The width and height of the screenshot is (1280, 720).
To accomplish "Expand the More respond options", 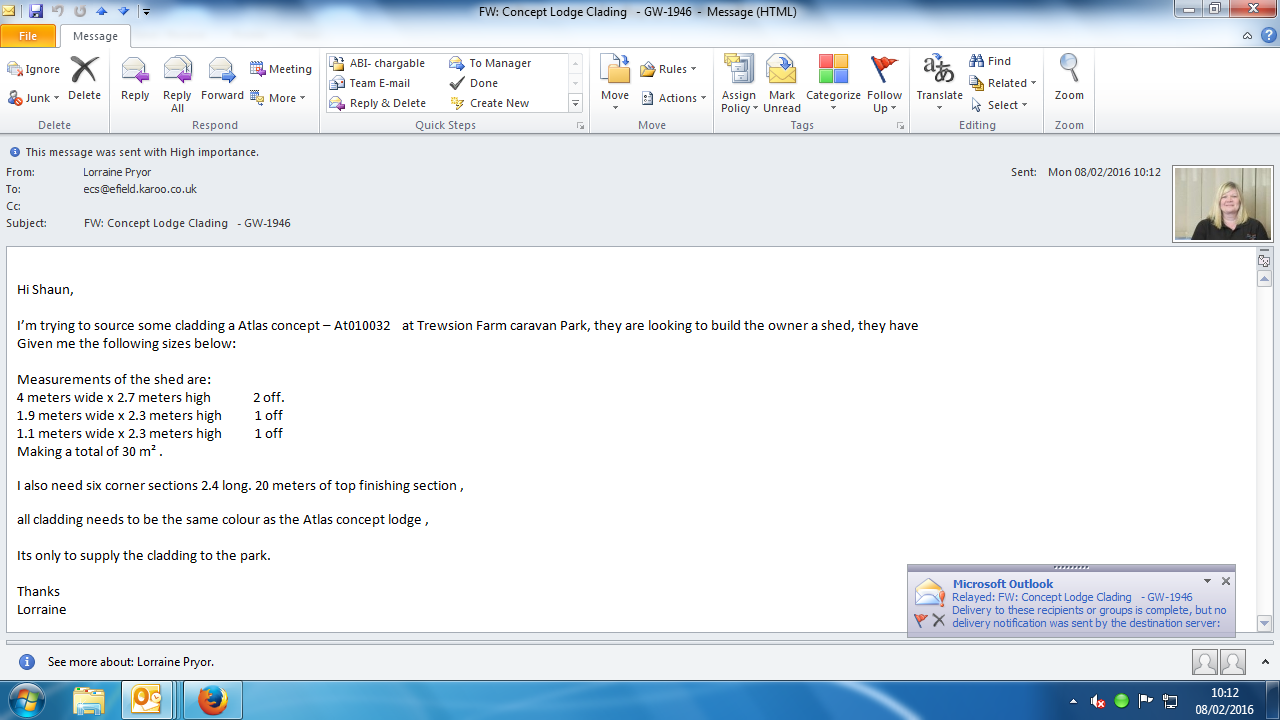I will point(278,98).
